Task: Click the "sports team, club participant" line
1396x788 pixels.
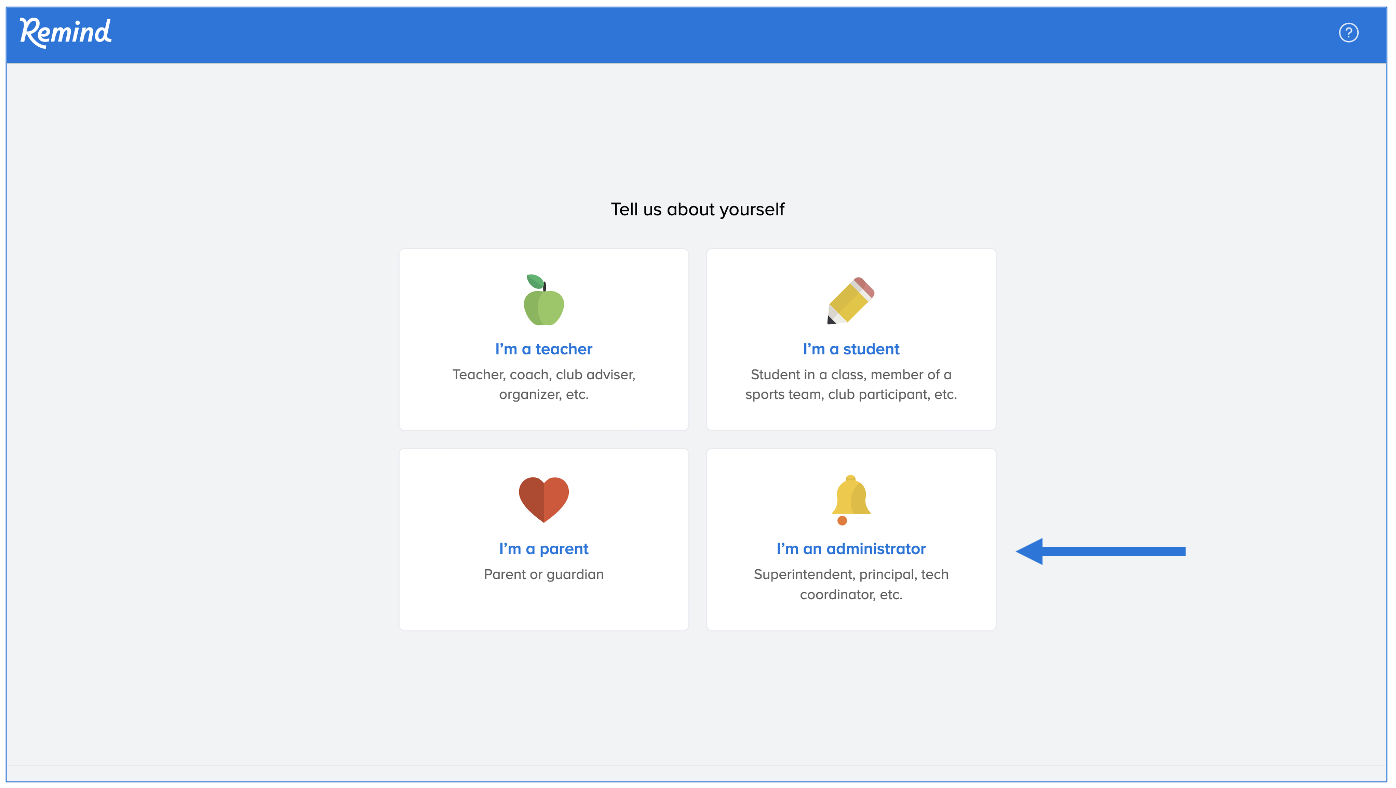Action: pyautogui.click(x=851, y=395)
